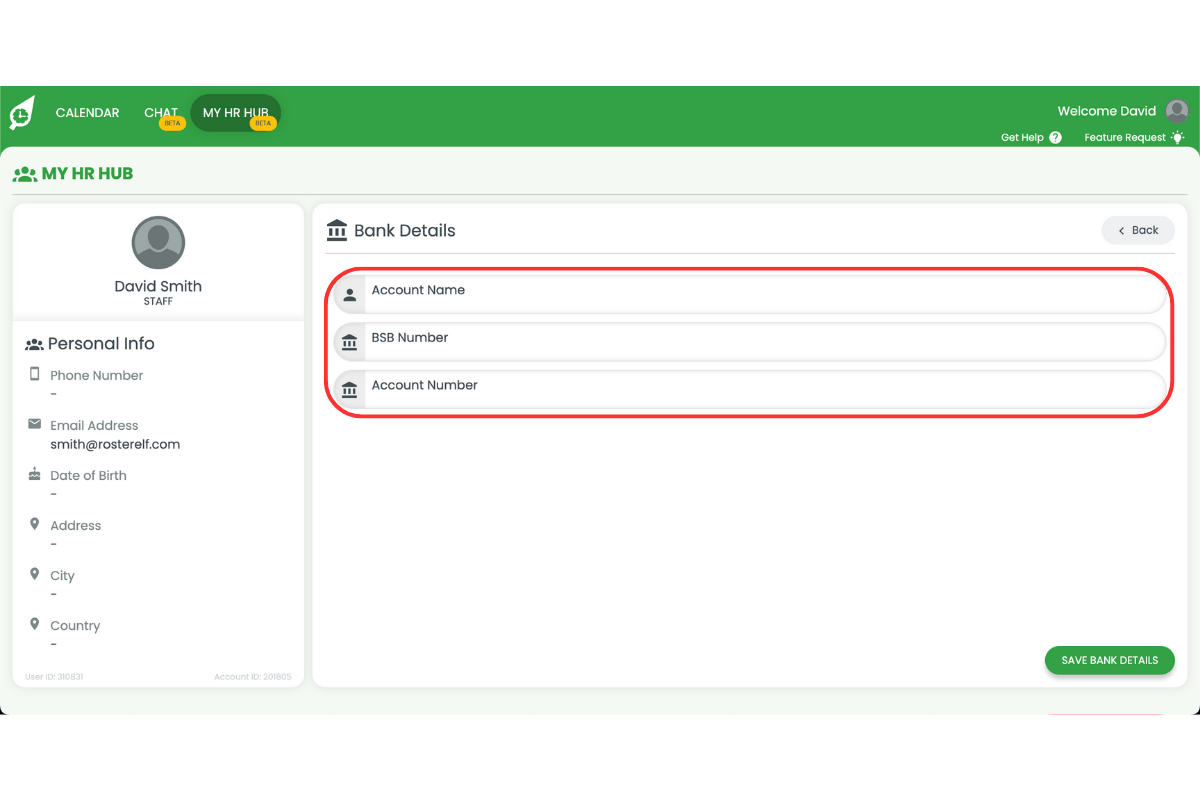Click David Smith's profile picture
Viewport: 1200px width, 800px height.
(158, 242)
